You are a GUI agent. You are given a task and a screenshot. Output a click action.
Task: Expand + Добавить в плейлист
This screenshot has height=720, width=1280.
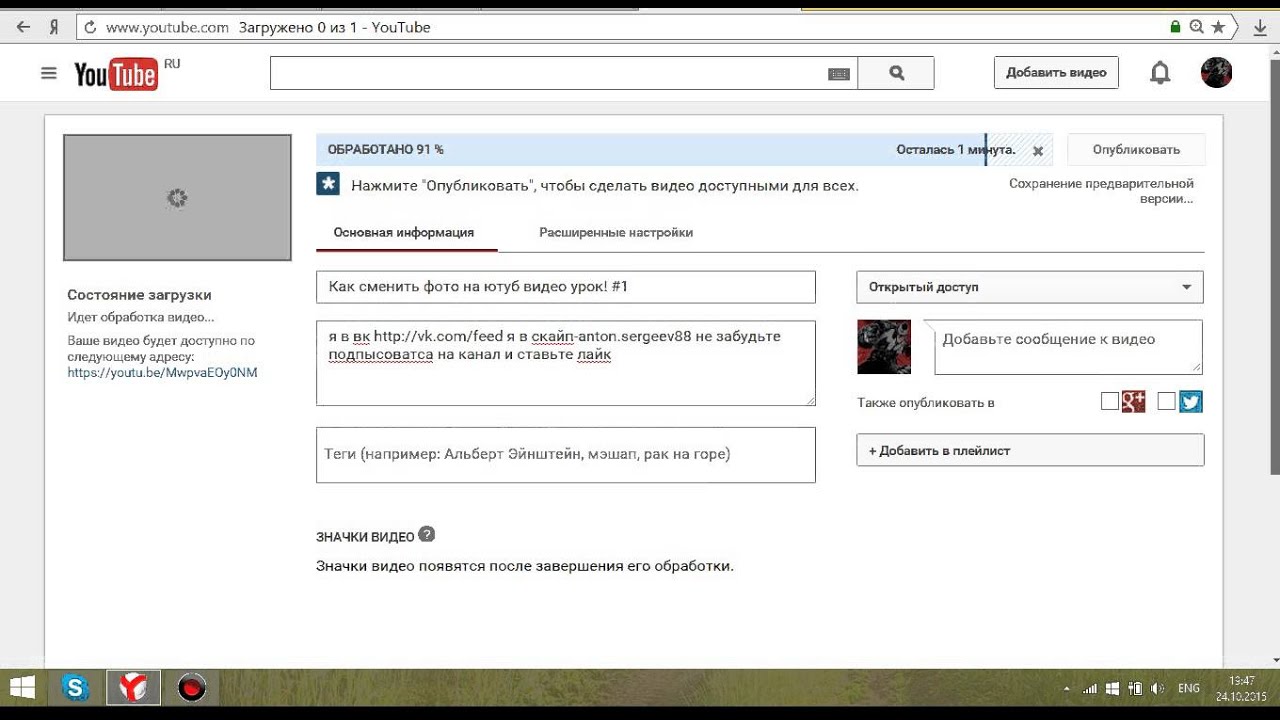point(1030,450)
